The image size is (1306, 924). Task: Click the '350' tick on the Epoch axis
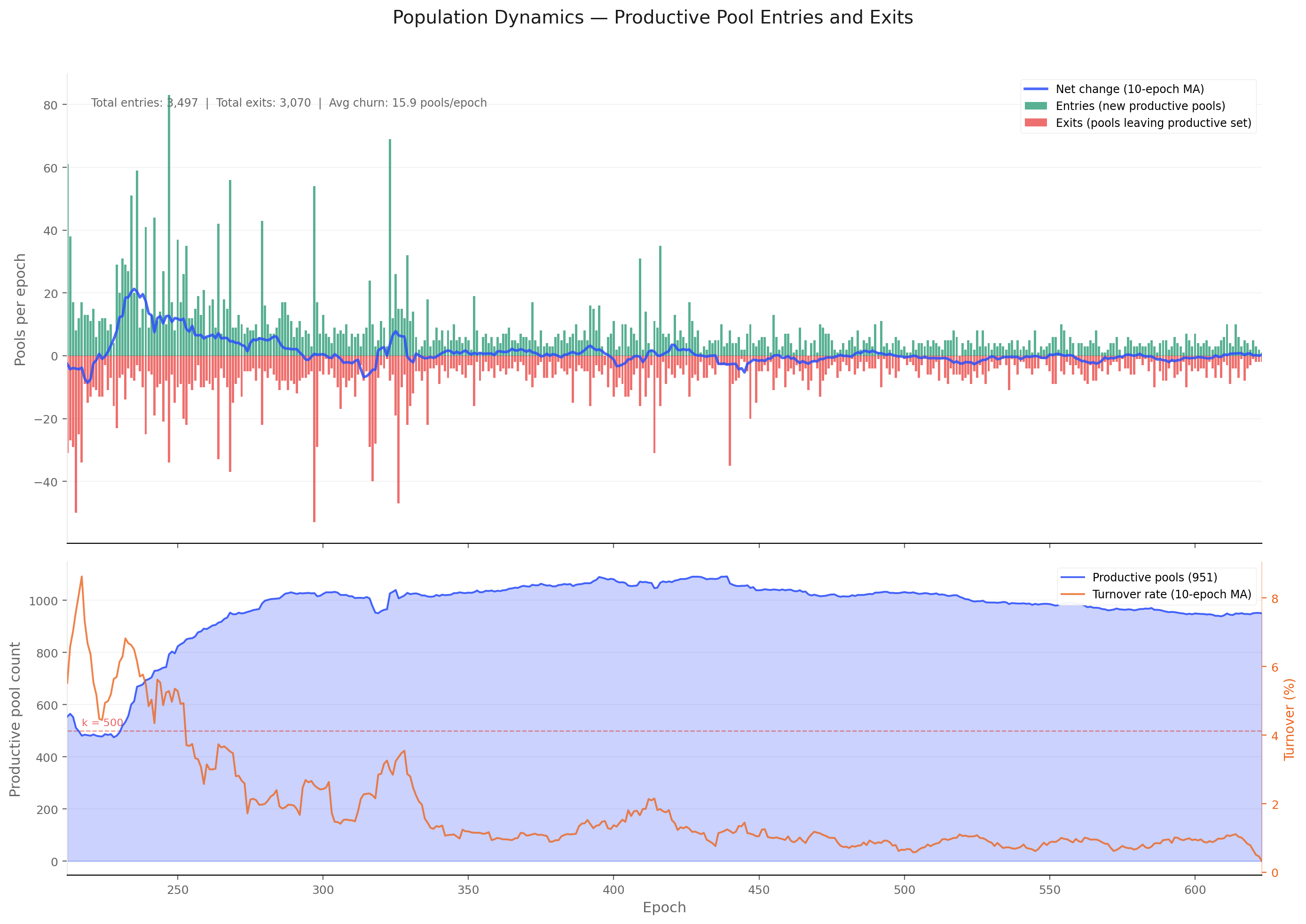coord(468,890)
